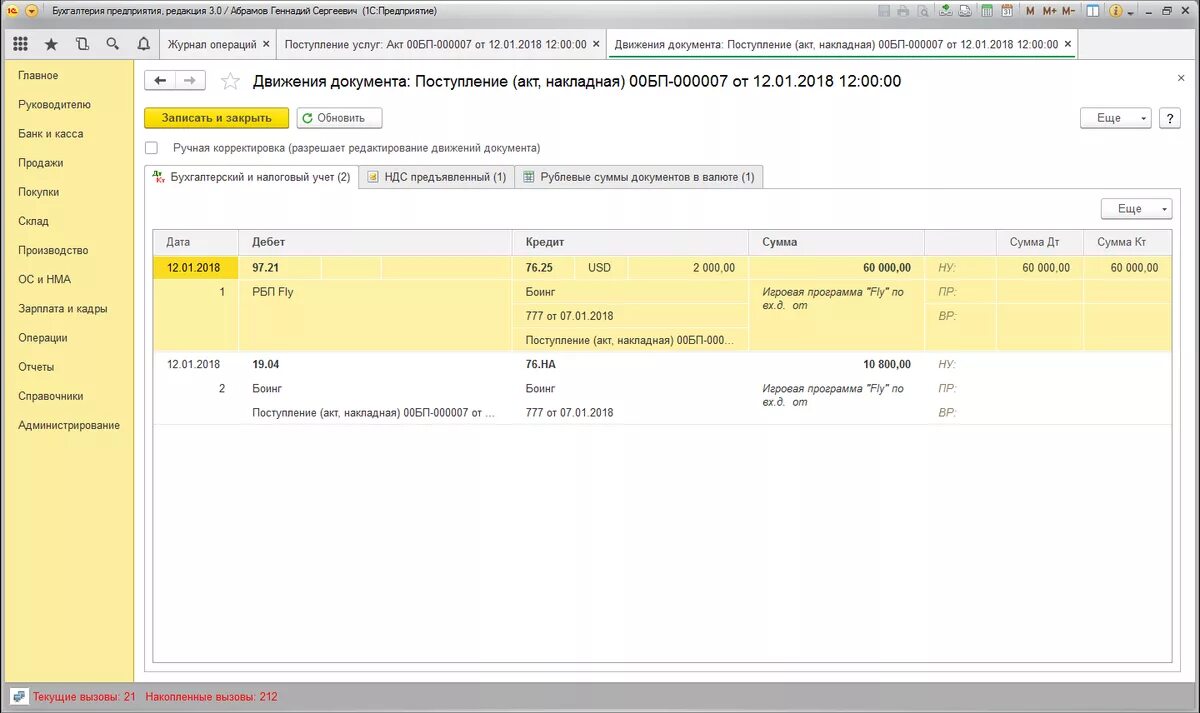Open the Покупки section
Viewport: 1200px width, 713px height.
[38, 191]
